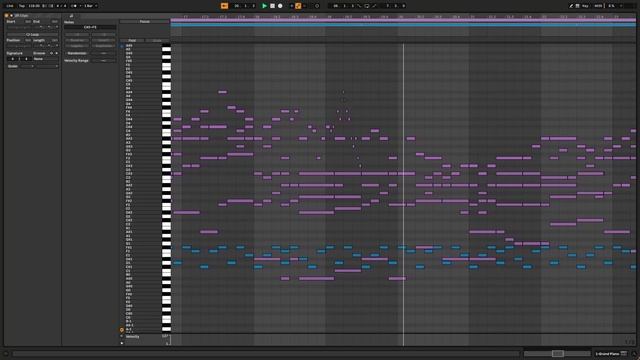Select the tempo value field
640x360 pixels.
click(34, 6)
